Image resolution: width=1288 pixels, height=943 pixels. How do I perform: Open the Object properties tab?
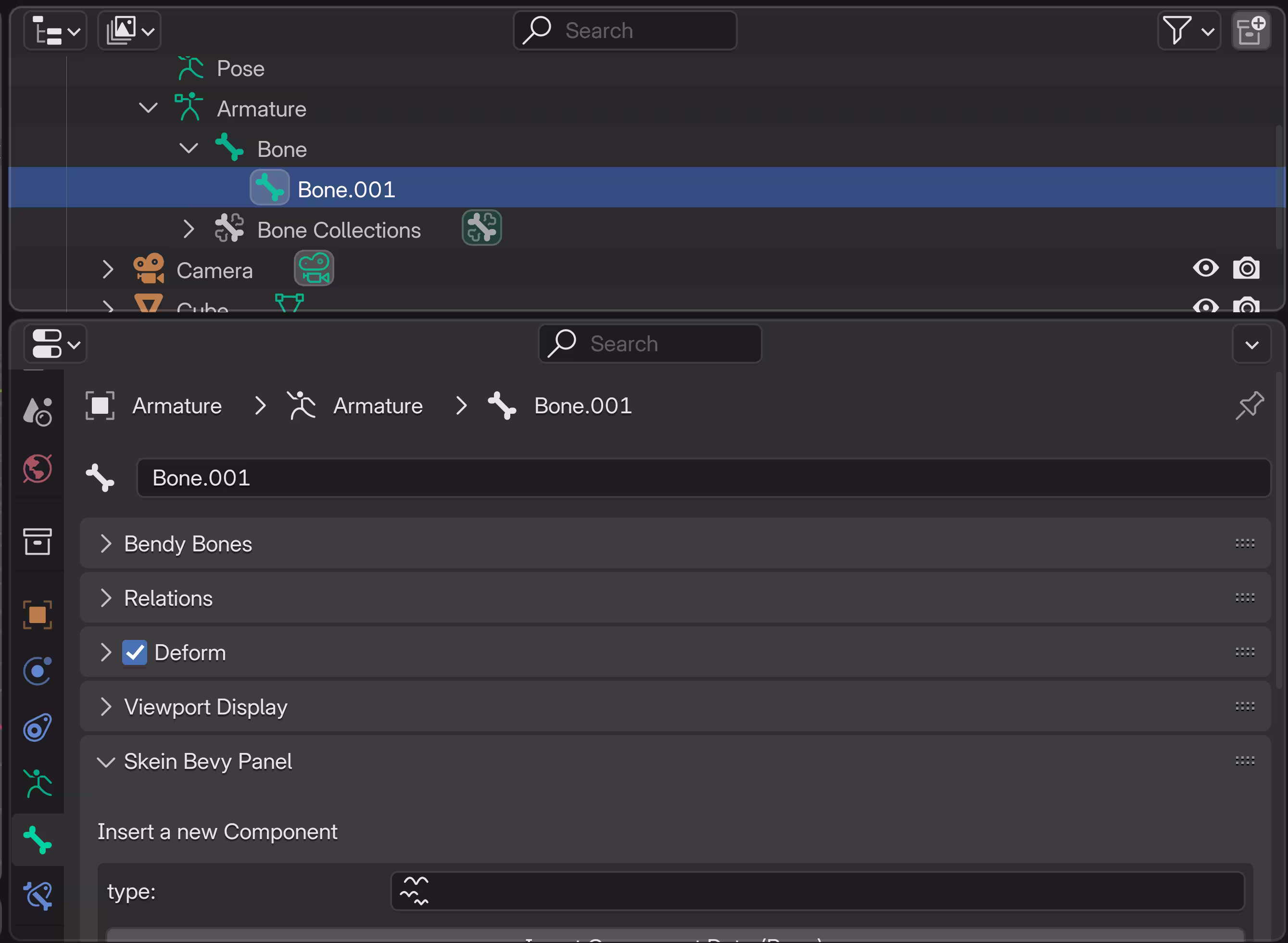(38, 615)
